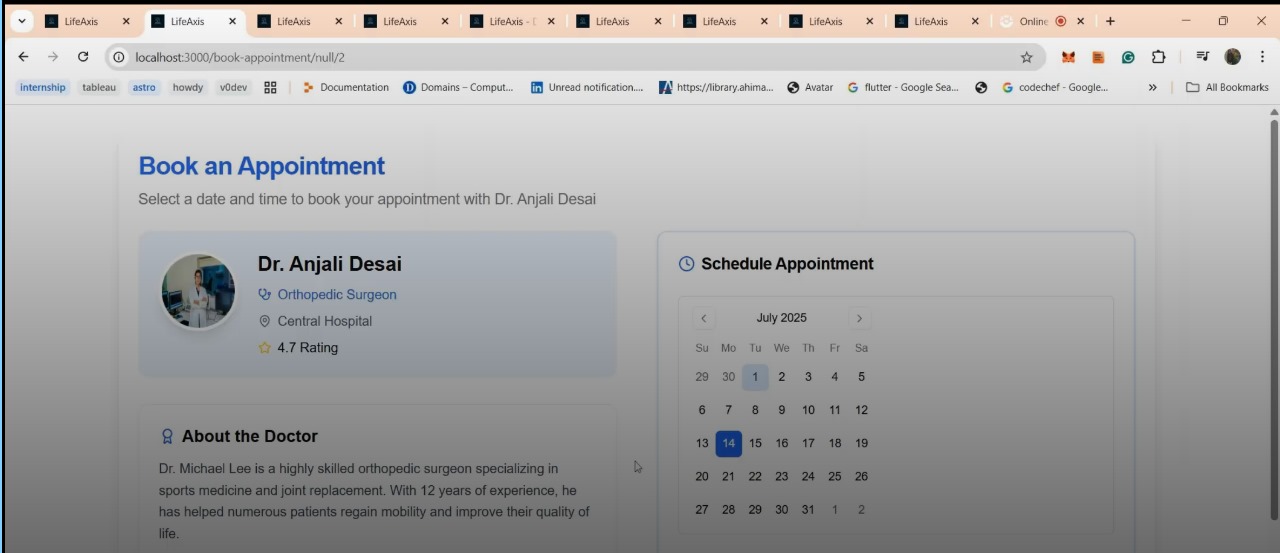Click the Orthopedic Surgeon specialty text
Screen dimensions: 1280x553
coord(337,295)
